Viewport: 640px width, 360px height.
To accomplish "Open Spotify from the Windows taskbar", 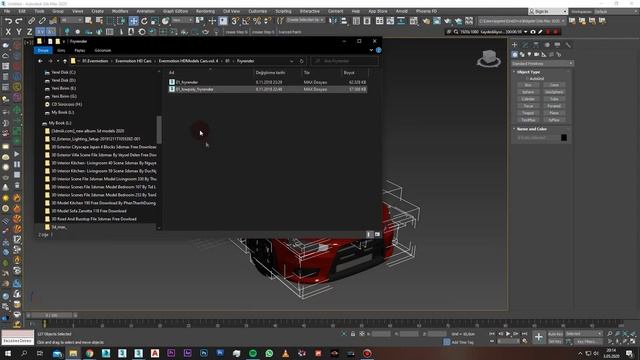I will (253, 353).
